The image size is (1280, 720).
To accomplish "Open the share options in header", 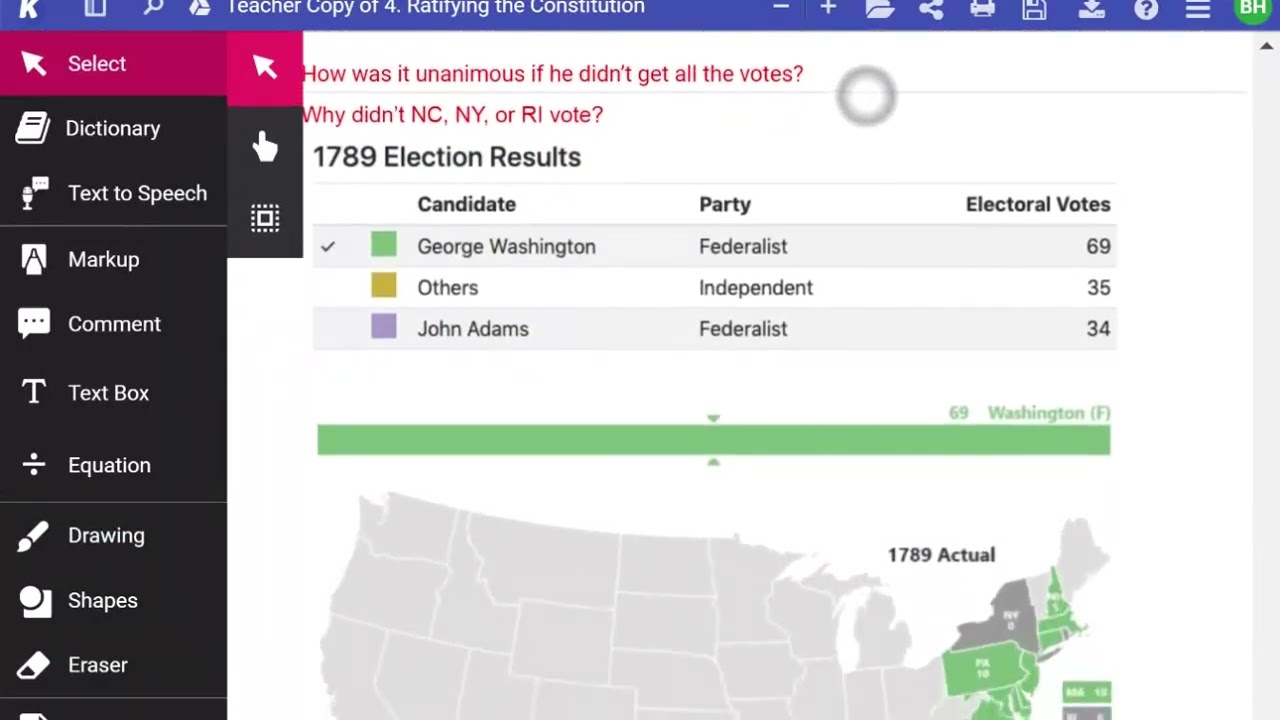I will (x=931, y=8).
